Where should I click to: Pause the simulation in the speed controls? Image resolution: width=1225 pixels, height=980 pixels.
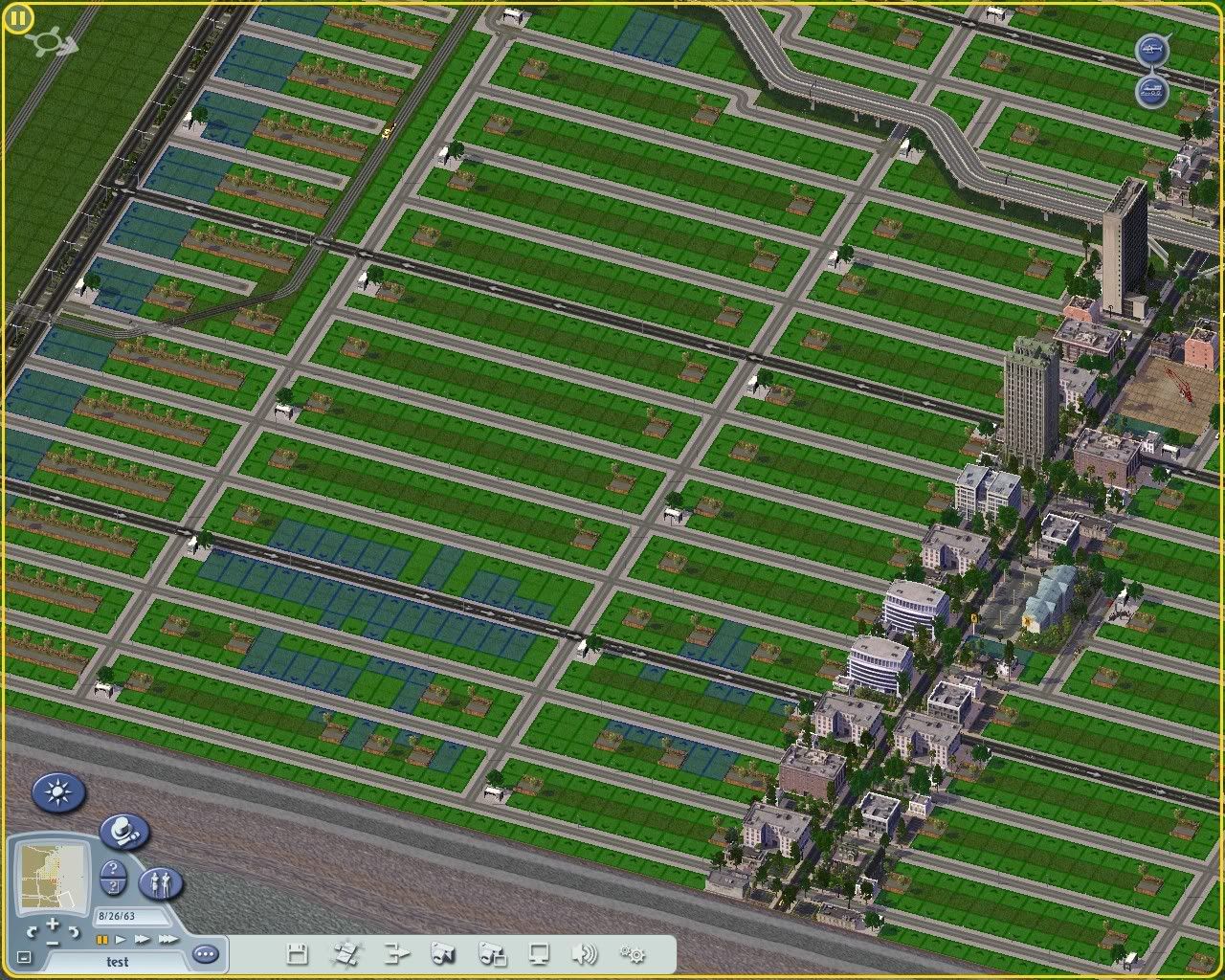pos(102,940)
